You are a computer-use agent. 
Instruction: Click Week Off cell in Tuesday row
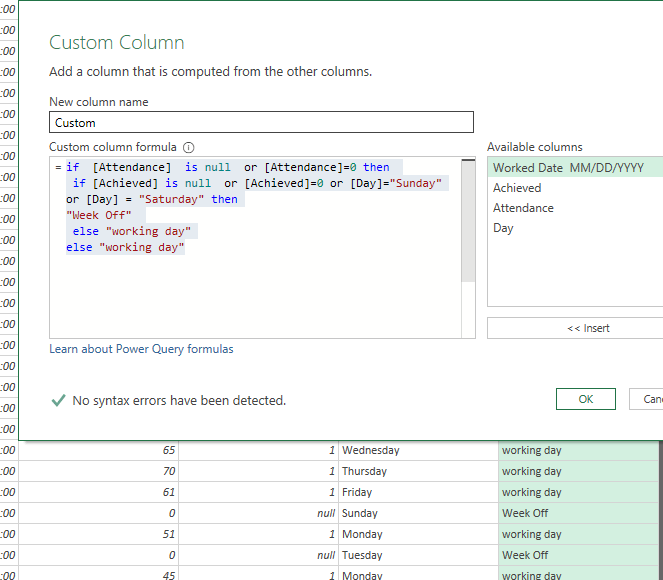click(x=578, y=555)
